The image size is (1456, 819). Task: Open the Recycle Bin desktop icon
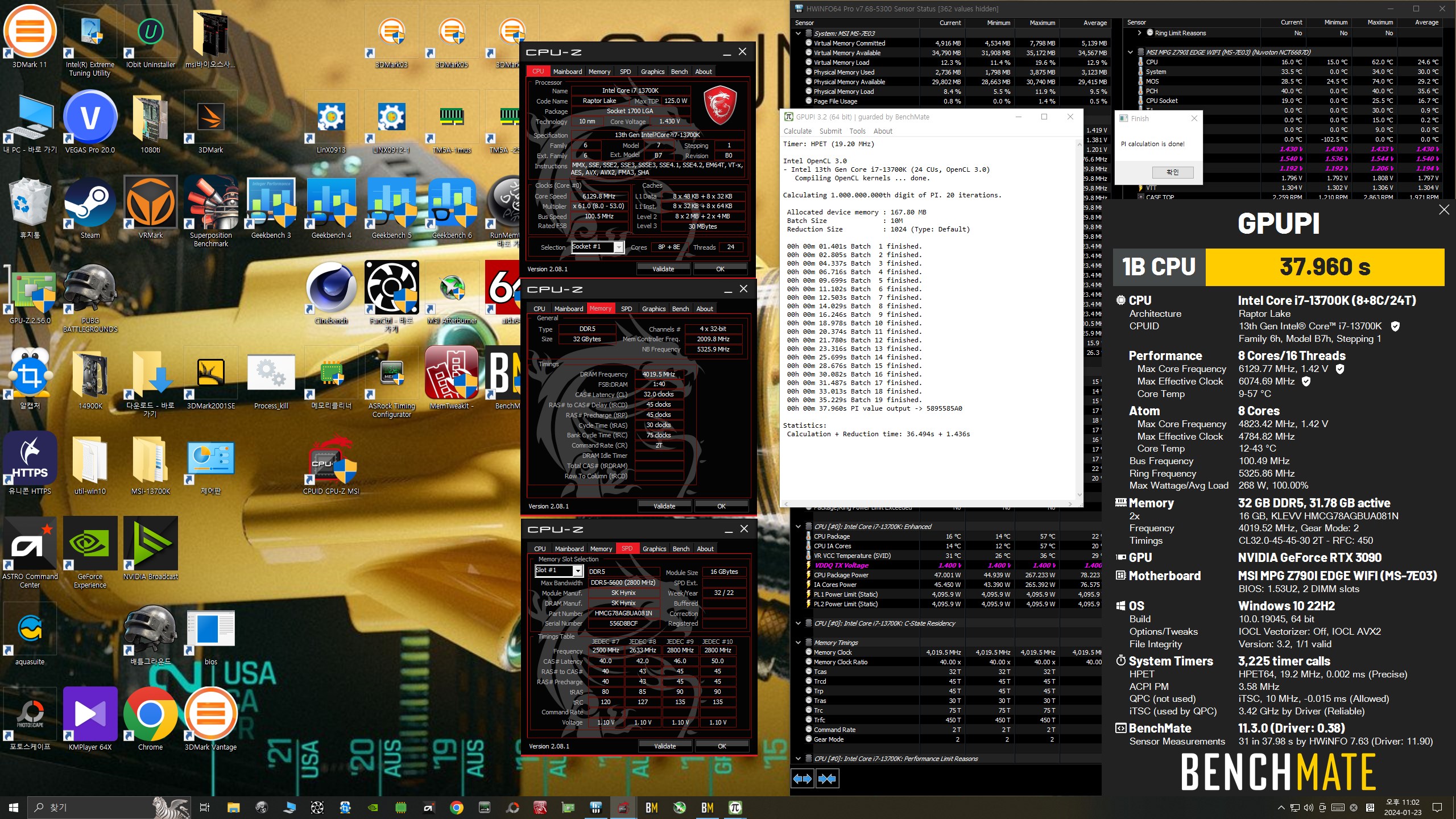(30, 206)
